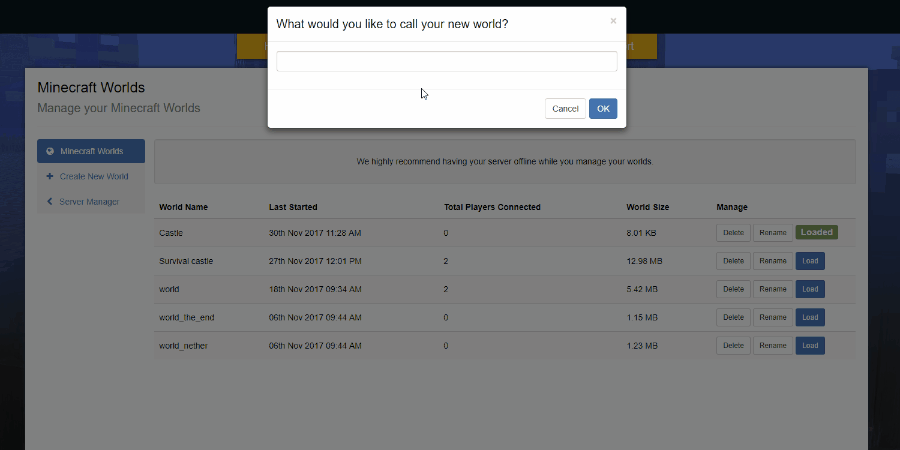Image resolution: width=900 pixels, height=450 pixels.
Task: Load the world named world
Action: click(x=810, y=289)
